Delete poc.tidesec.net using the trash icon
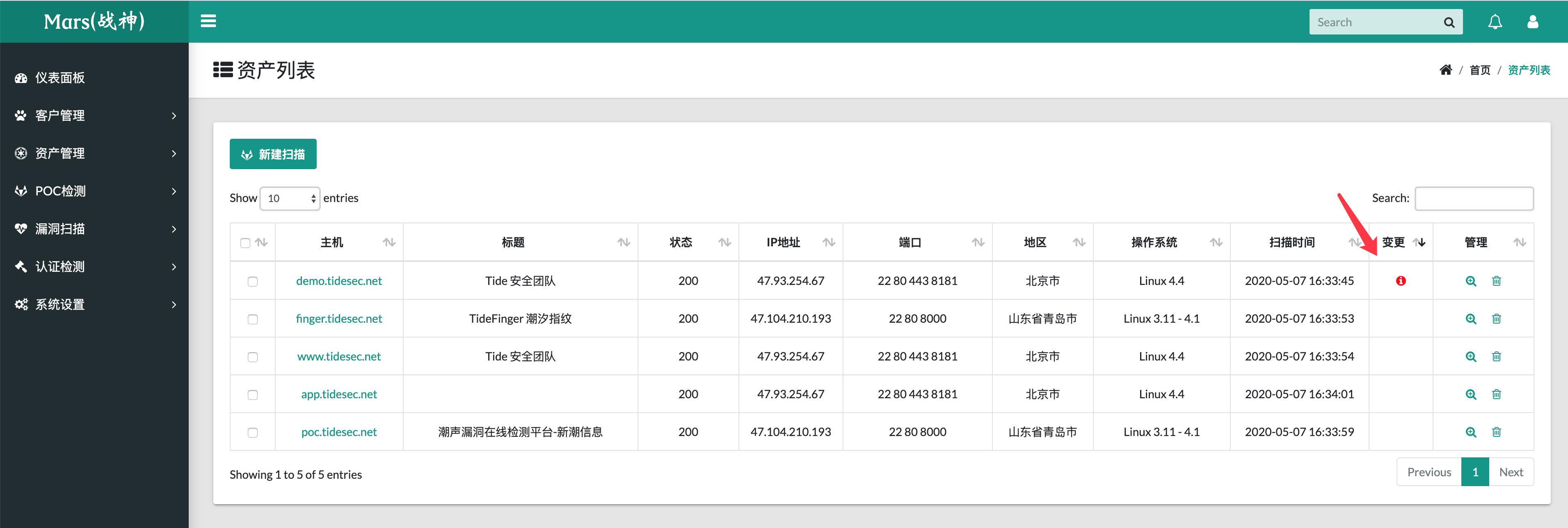The image size is (1568, 528). coord(1497,432)
